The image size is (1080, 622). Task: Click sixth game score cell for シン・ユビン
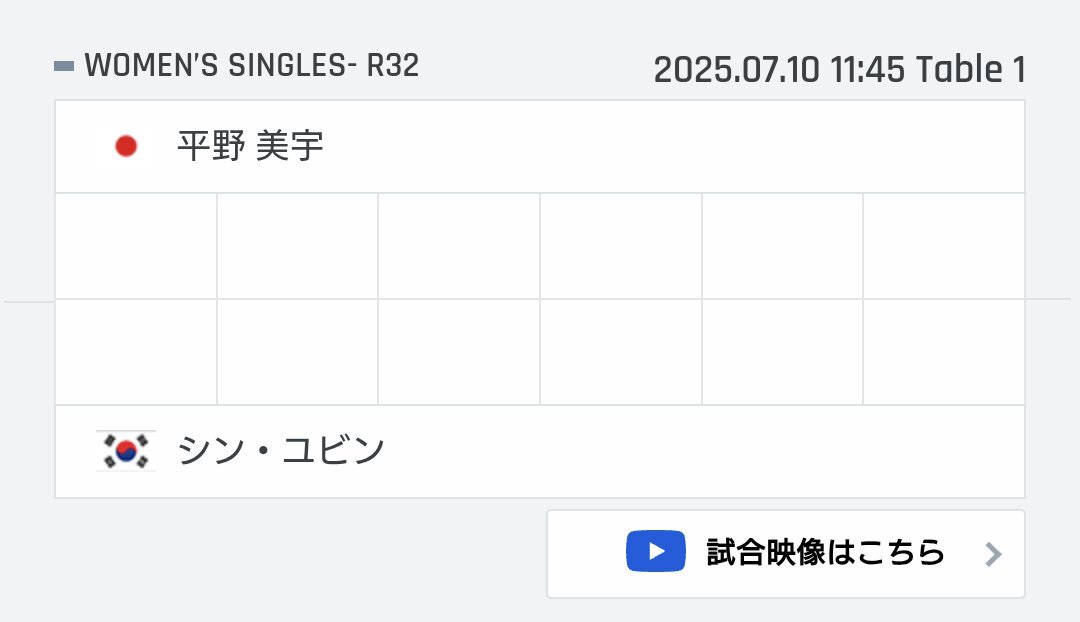[944, 352]
